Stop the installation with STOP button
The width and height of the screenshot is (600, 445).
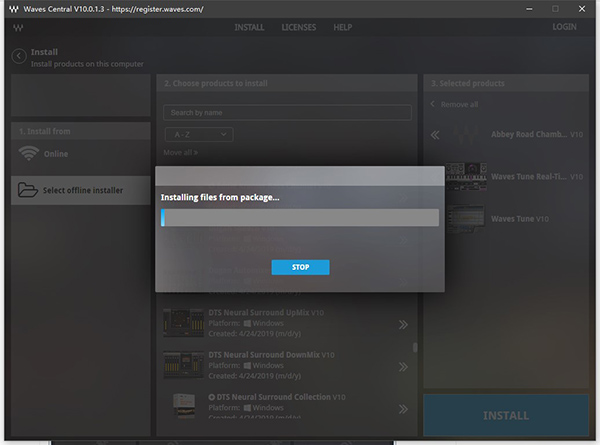click(300, 267)
